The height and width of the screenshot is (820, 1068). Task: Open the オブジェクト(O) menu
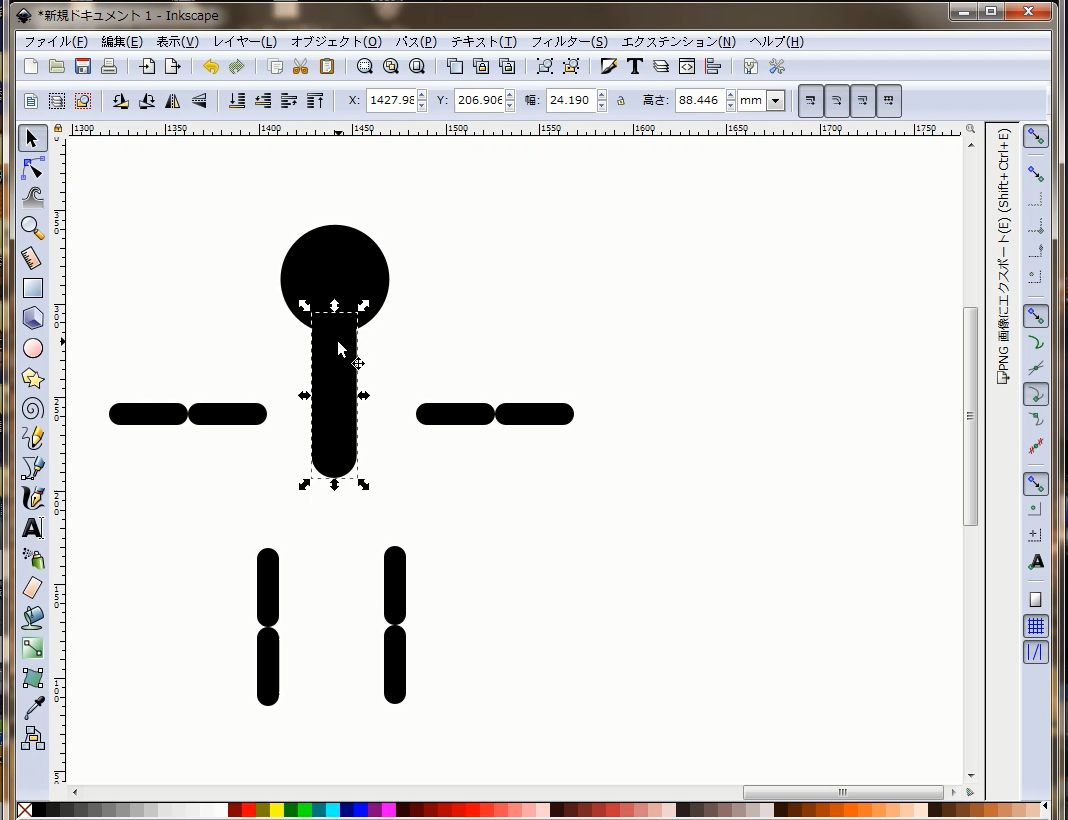(x=336, y=42)
